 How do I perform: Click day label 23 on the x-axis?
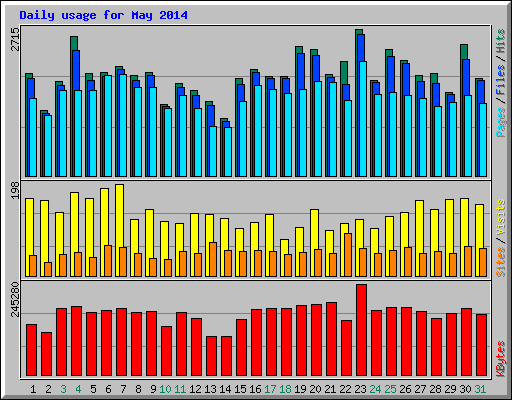360,389
